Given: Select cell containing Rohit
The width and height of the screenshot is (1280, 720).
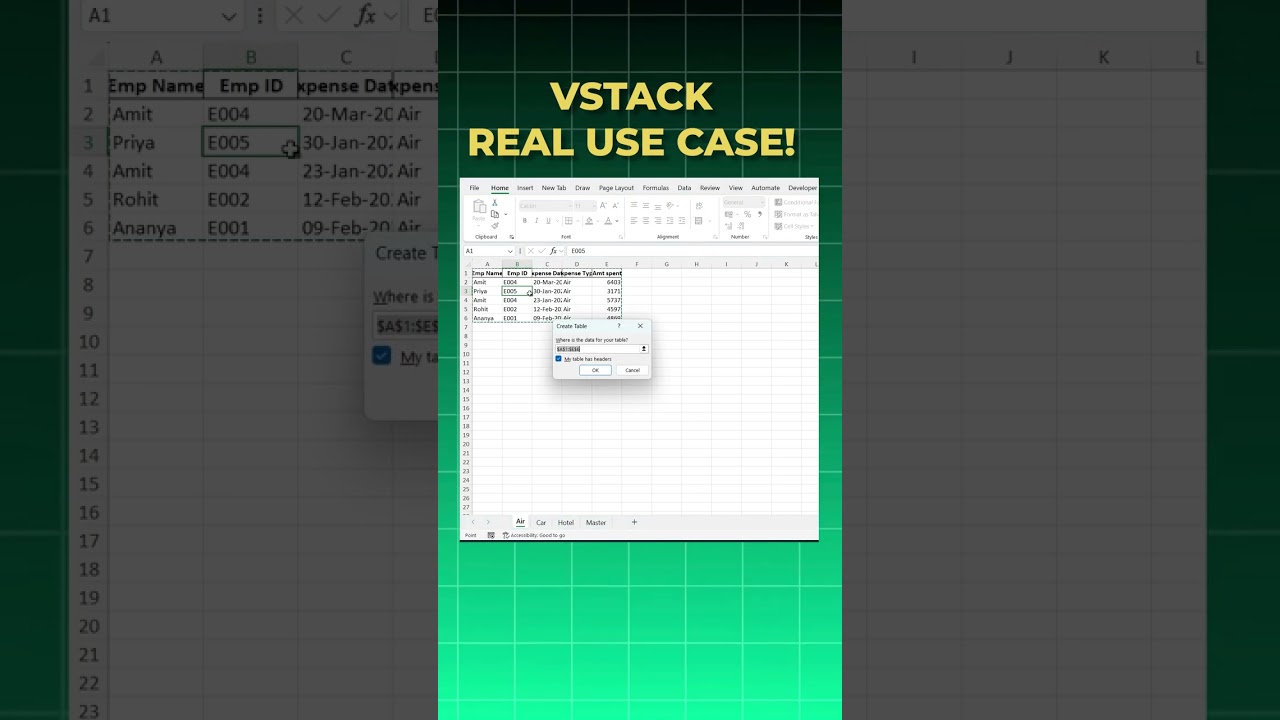Looking at the screenshot, I should 487,309.
